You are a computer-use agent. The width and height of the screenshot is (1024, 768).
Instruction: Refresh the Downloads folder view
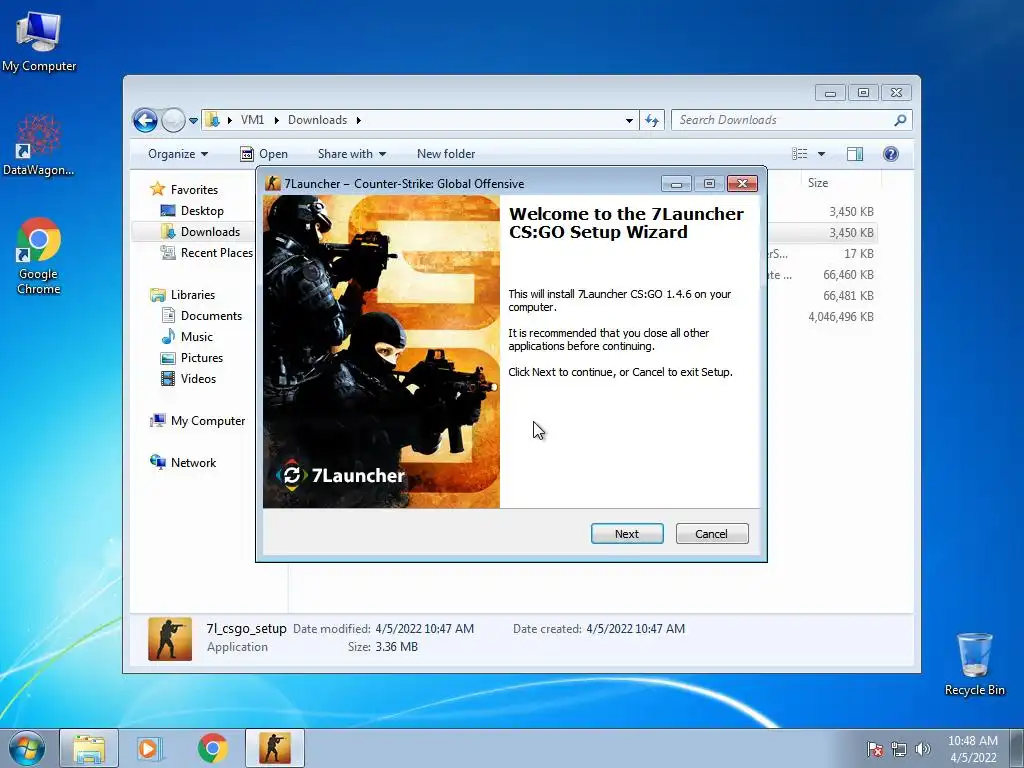tap(652, 120)
